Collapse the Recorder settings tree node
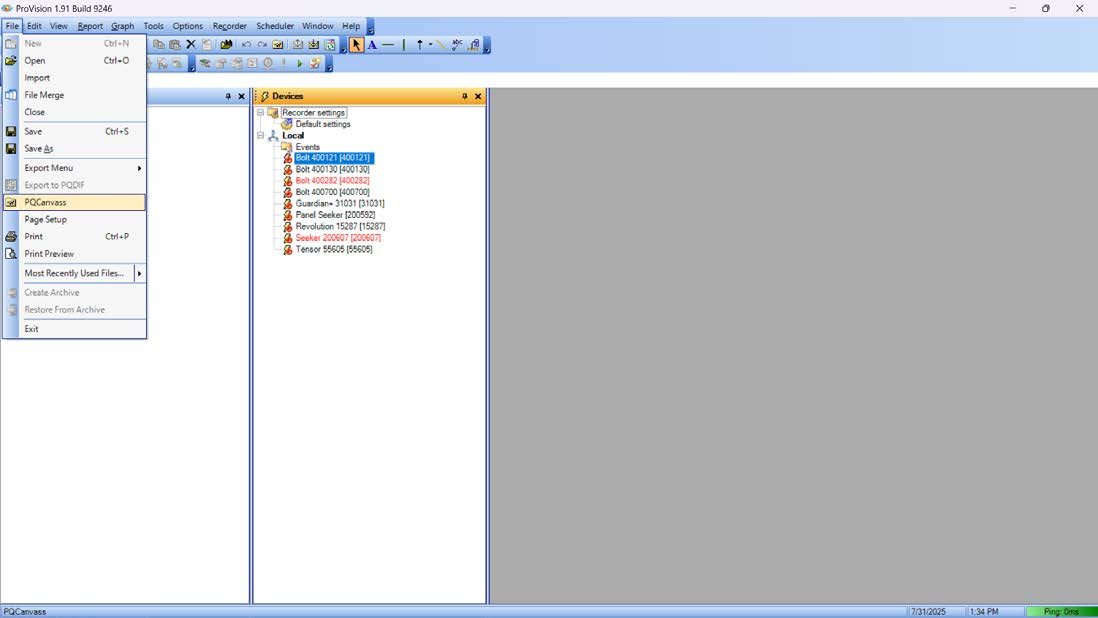This screenshot has height=618, width=1098. (x=261, y=113)
